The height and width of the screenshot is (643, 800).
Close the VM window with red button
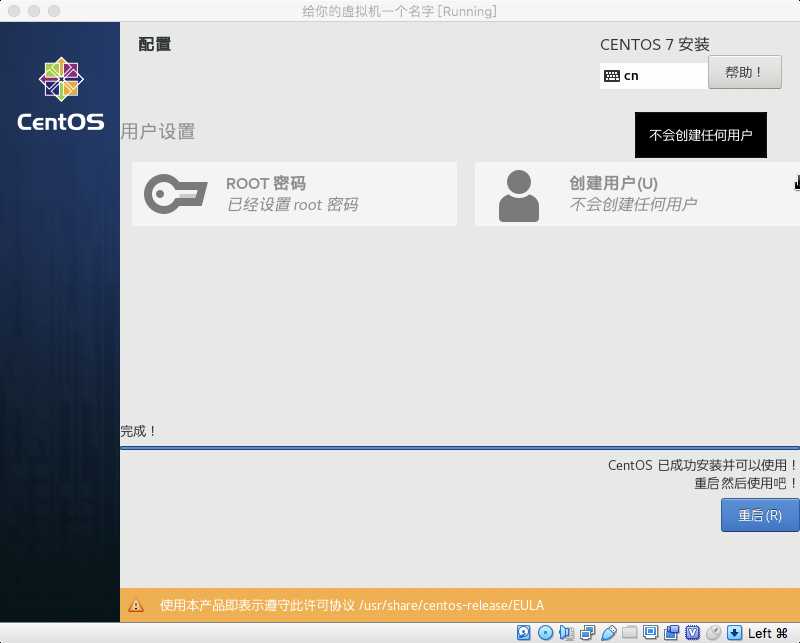click(x=14, y=11)
